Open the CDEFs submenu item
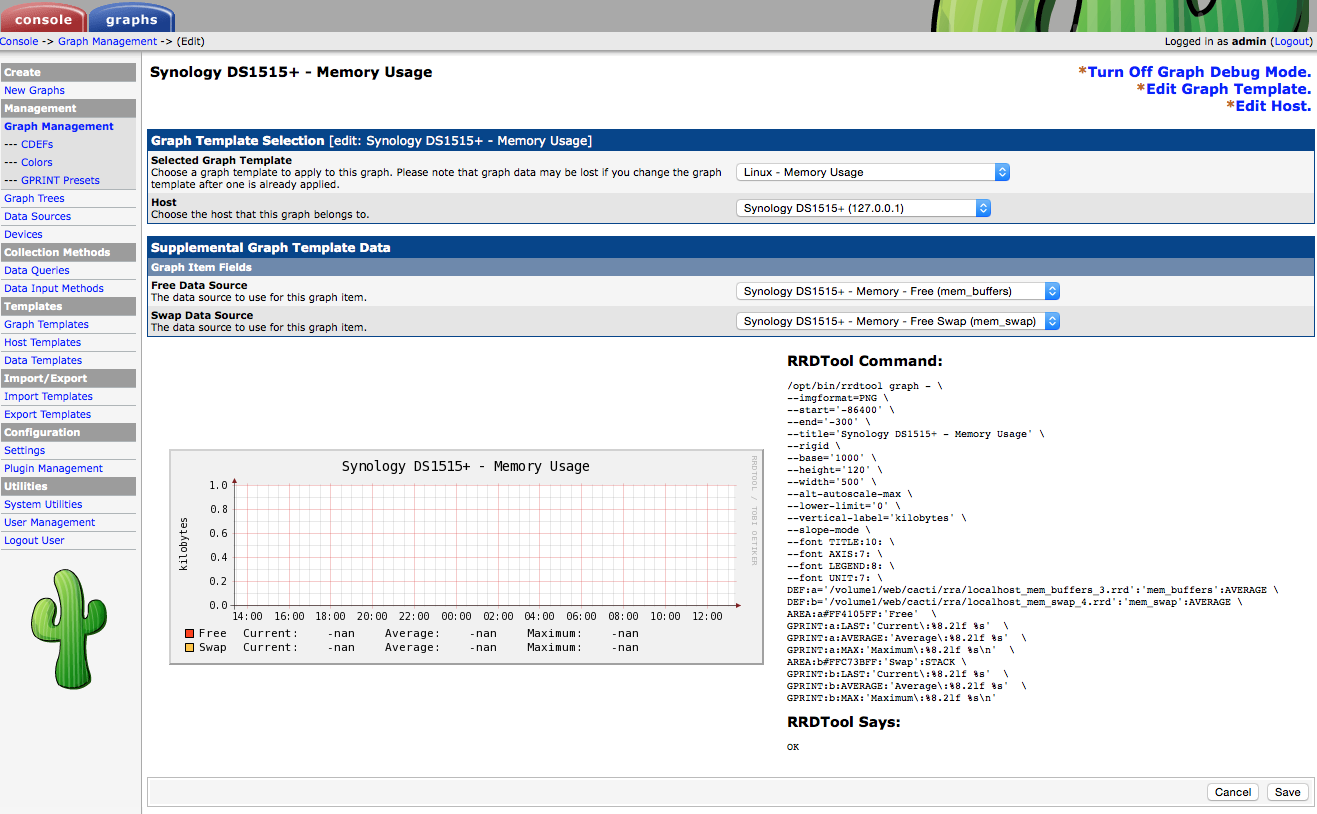Screen dimensions: 1317x814 (37, 144)
